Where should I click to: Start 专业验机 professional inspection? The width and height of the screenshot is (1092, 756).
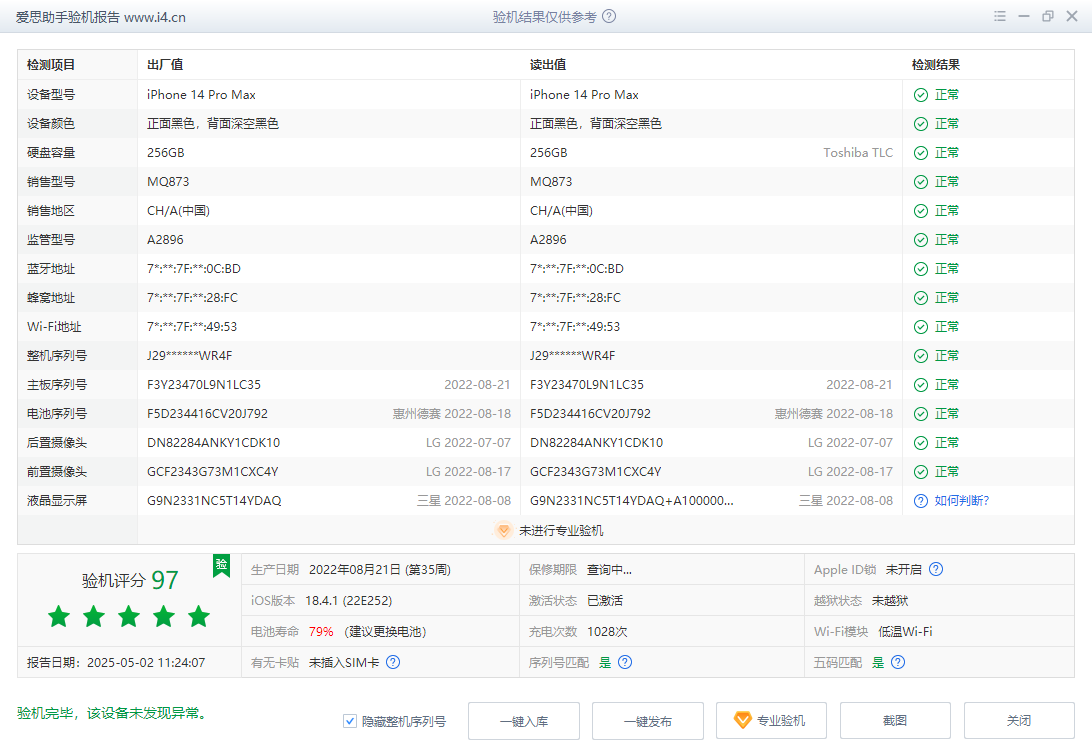click(771, 720)
